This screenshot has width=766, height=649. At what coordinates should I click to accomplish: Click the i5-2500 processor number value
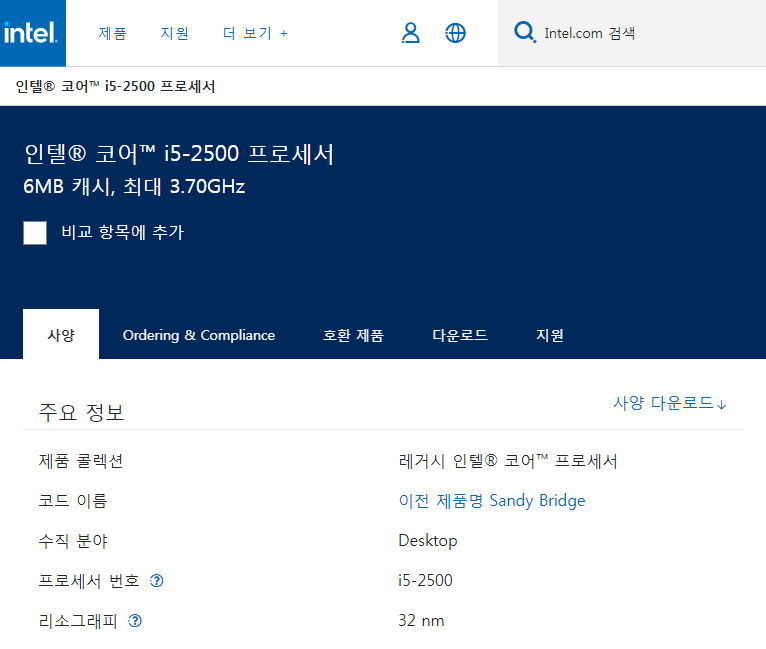(x=426, y=581)
